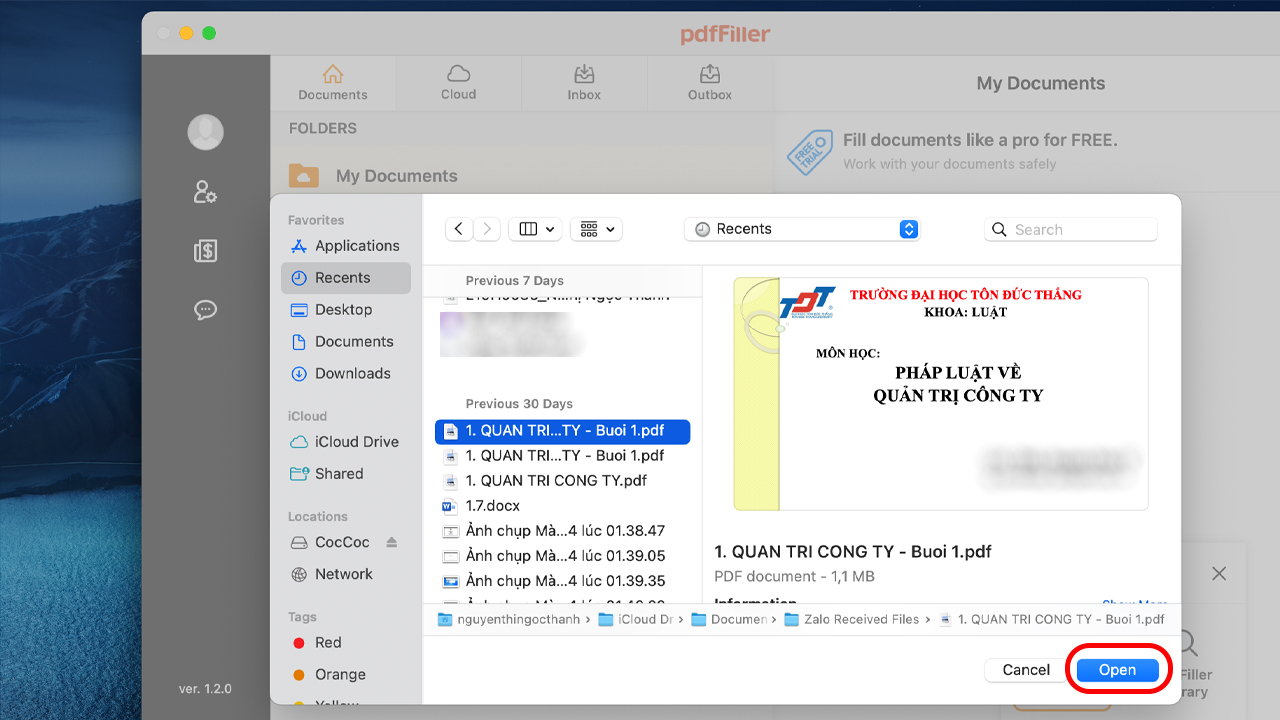This screenshot has height=720, width=1280.
Task: Select My Documents folder in pdfFiller
Action: click(x=522, y=176)
